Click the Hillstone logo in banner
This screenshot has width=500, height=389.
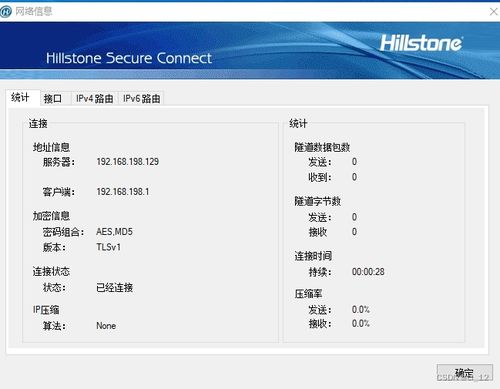tap(421, 43)
